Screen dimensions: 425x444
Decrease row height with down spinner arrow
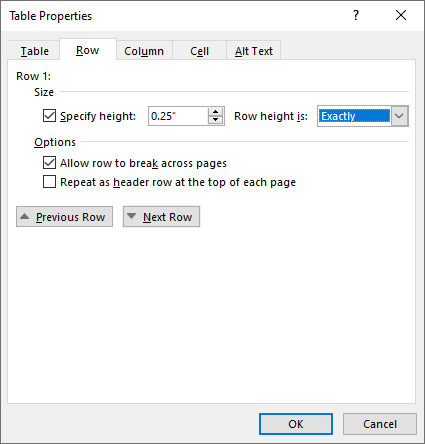(216, 120)
